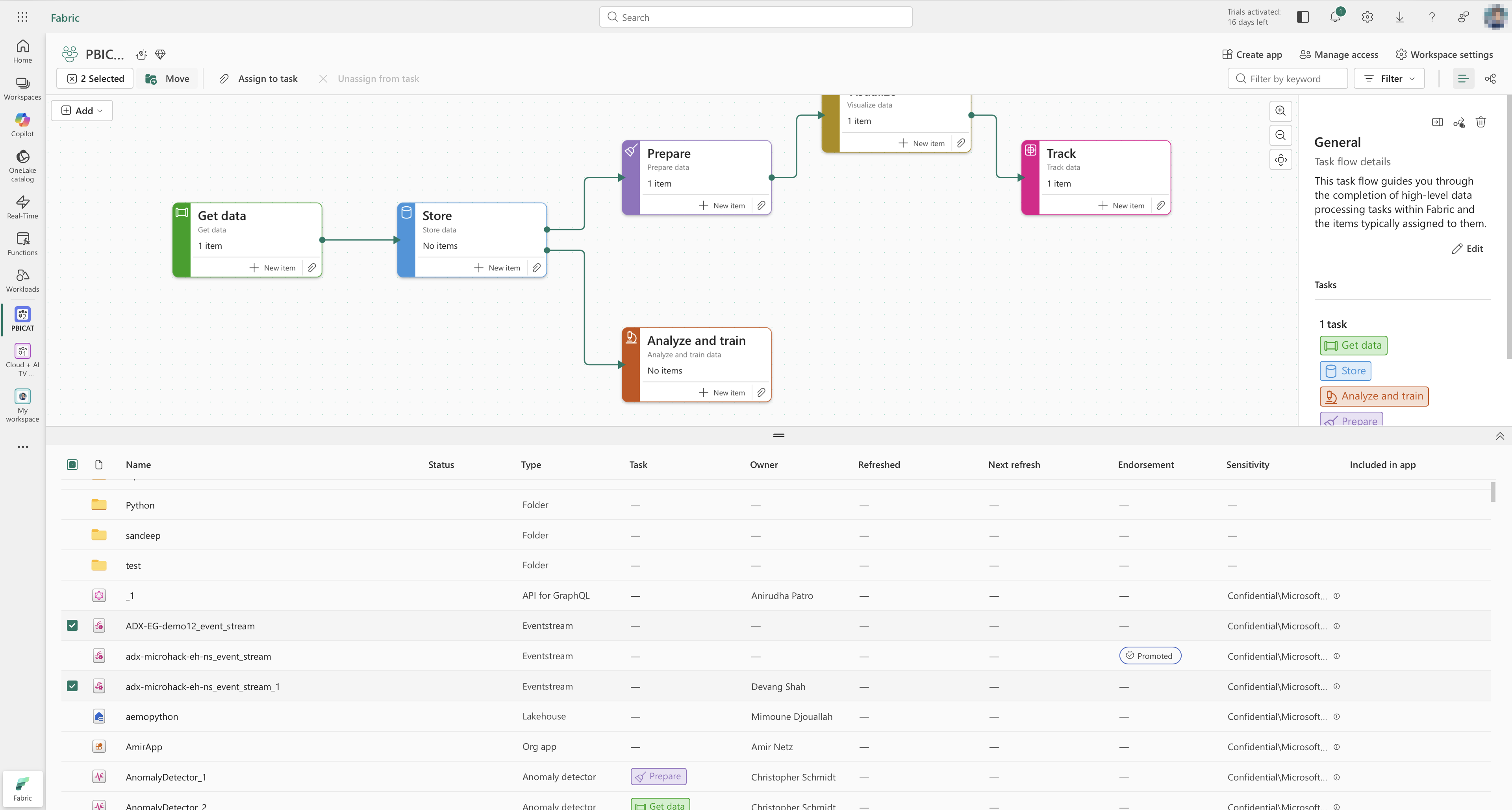Click Move button in toolbar
The width and height of the screenshot is (1512, 810).
167,79
